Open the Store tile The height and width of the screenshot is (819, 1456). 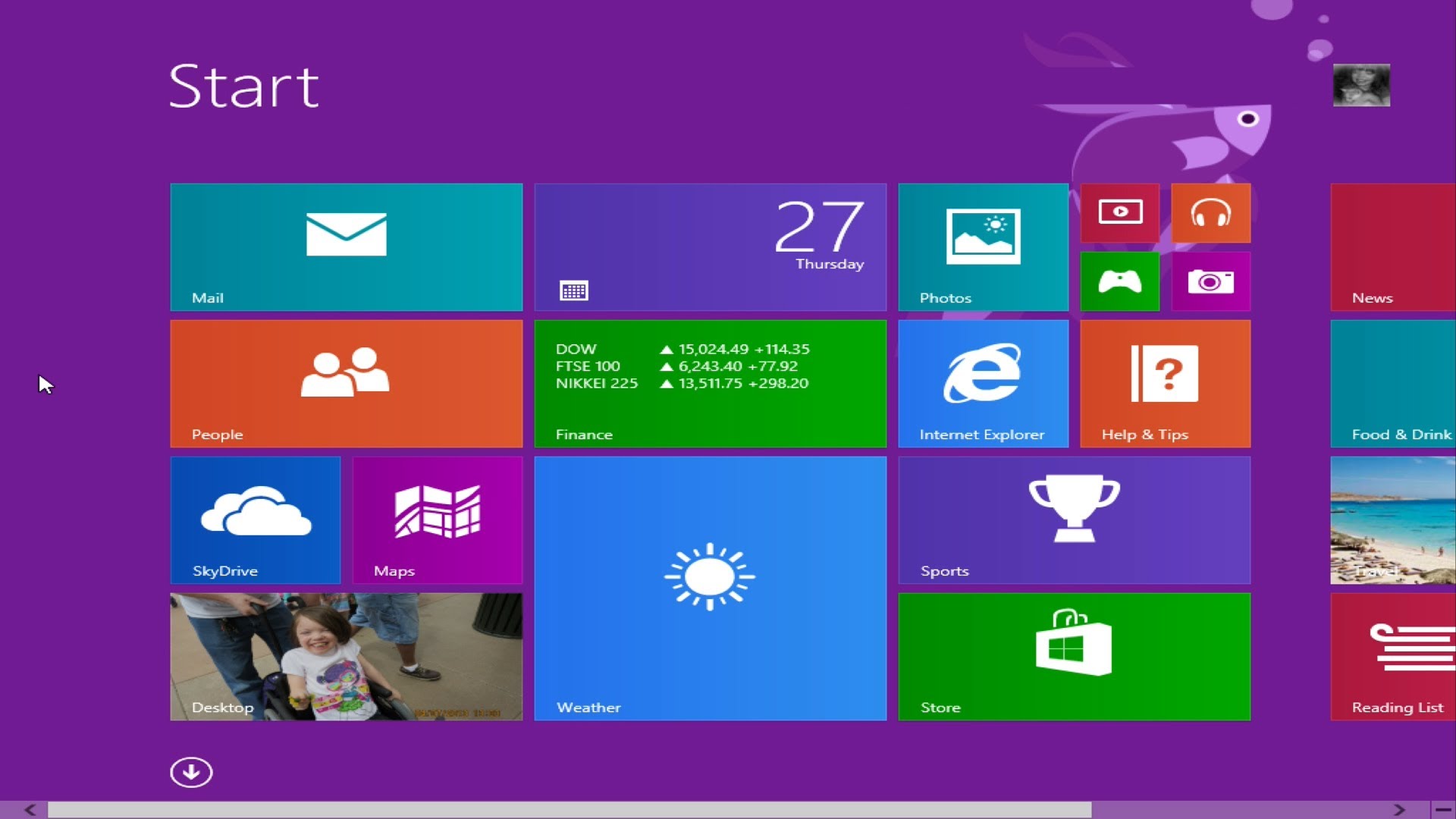[1074, 656]
